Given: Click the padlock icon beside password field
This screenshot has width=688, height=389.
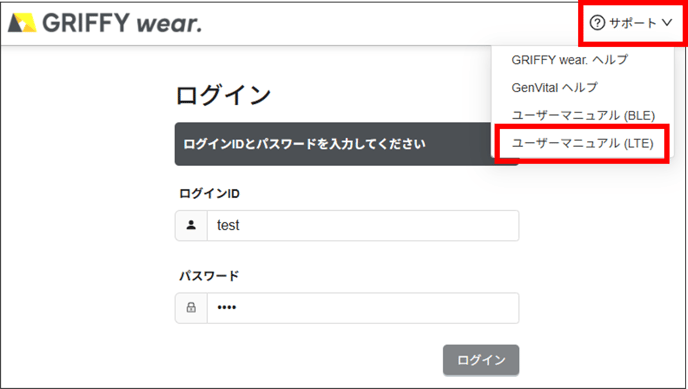Looking at the screenshot, I should coord(191,308).
